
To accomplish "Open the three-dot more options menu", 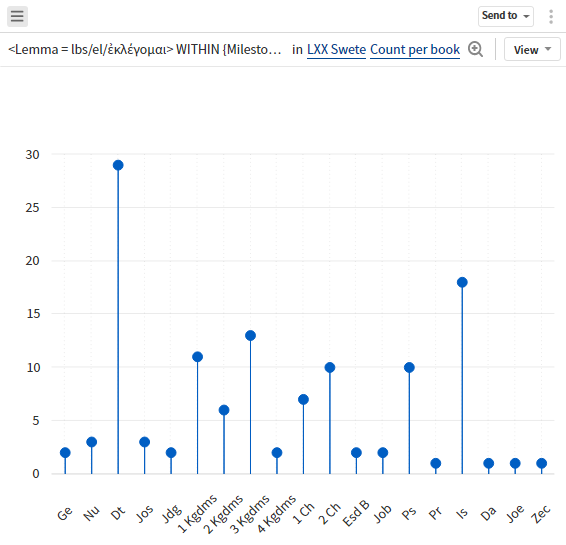I will (550, 17).
